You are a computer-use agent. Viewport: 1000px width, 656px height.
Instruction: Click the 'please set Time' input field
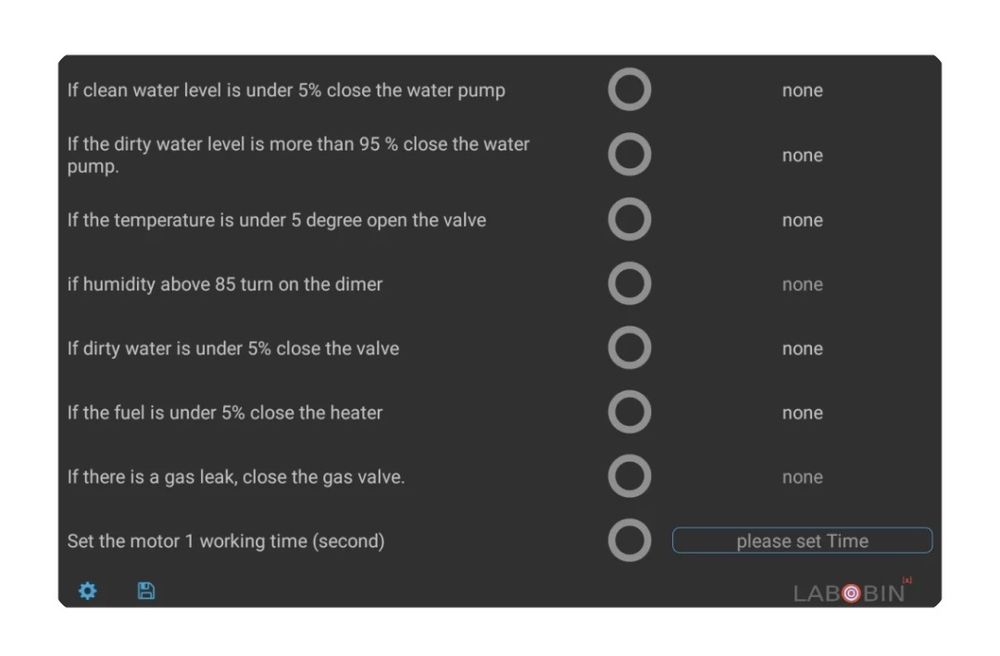coord(802,541)
